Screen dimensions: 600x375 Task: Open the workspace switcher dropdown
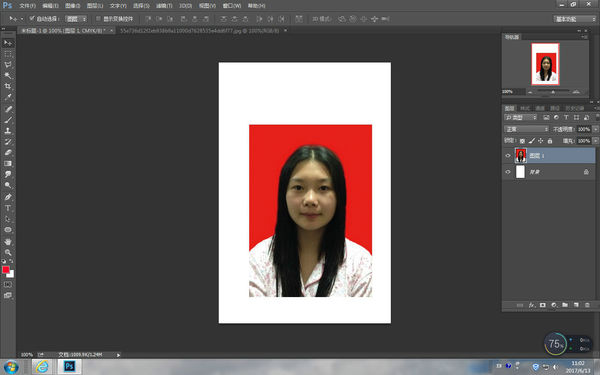[x=575, y=19]
